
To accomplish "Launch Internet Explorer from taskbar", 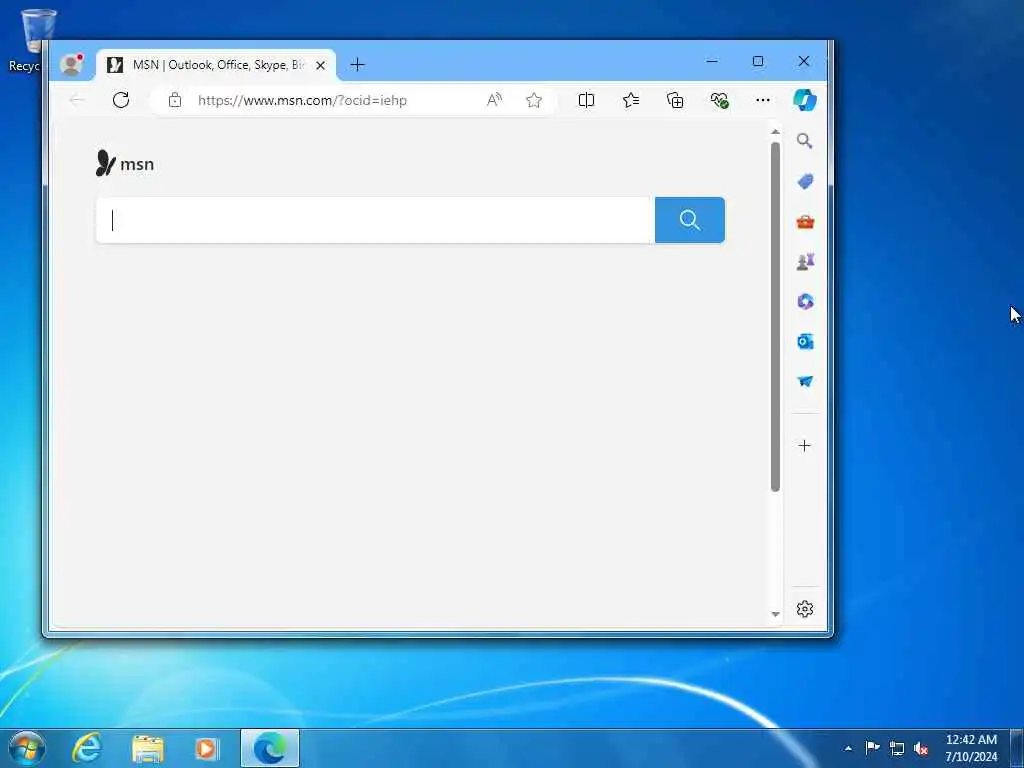I will pyautogui.click(x=87, y=748).
